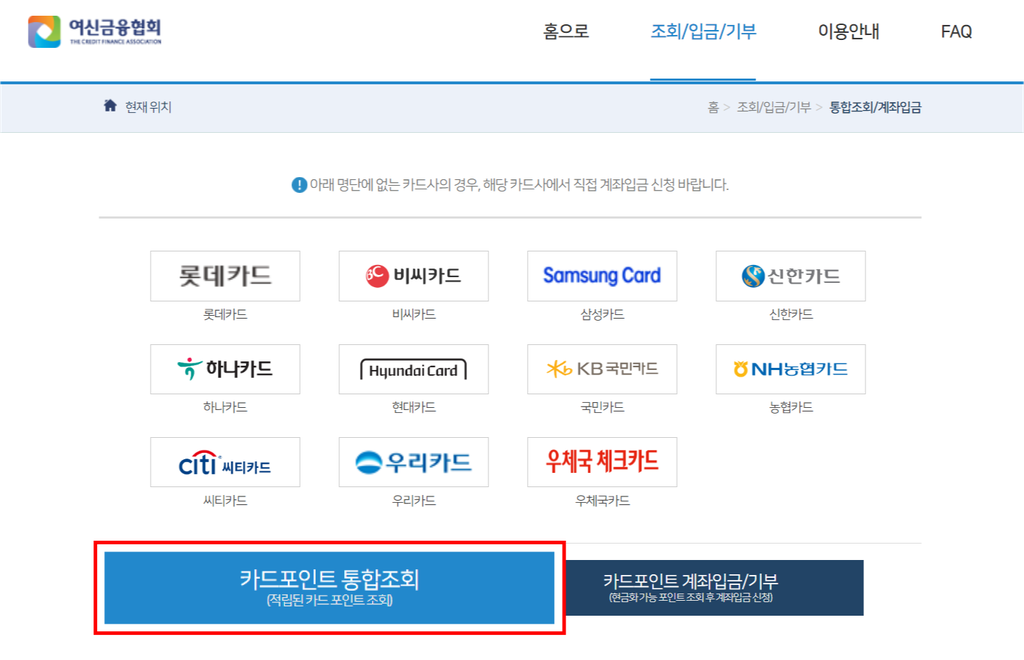Click the 씨티카드 caption under its logo
Viewport: 1024px width, 660px height.
225,501
